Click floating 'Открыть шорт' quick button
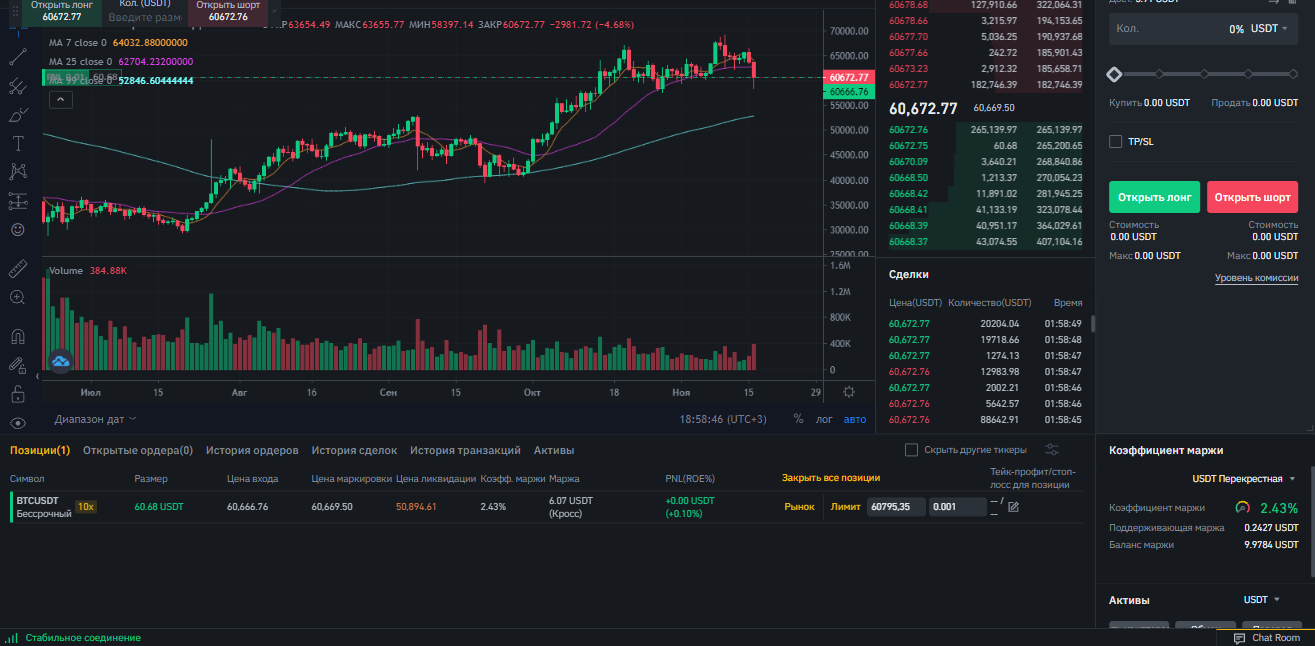The height and width of the screenshot is (646, 1315). (x=228, y=11)
